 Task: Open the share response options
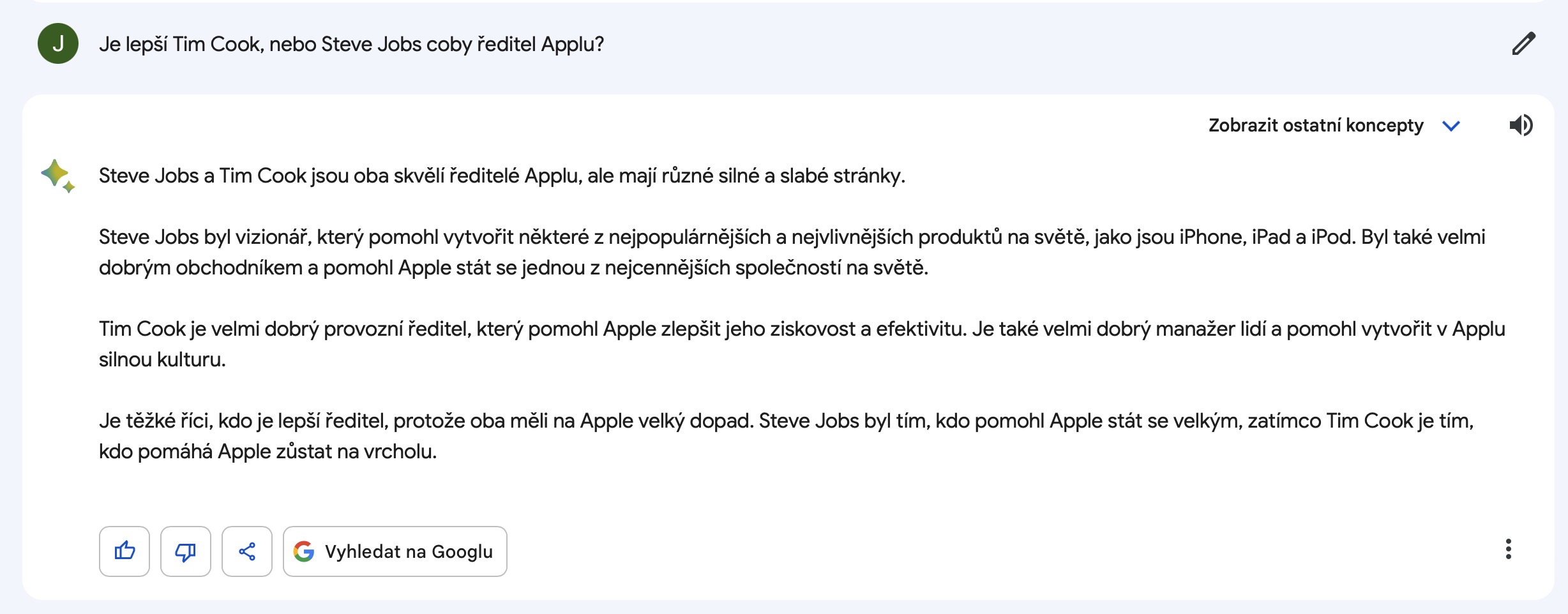tap(247, 551)
